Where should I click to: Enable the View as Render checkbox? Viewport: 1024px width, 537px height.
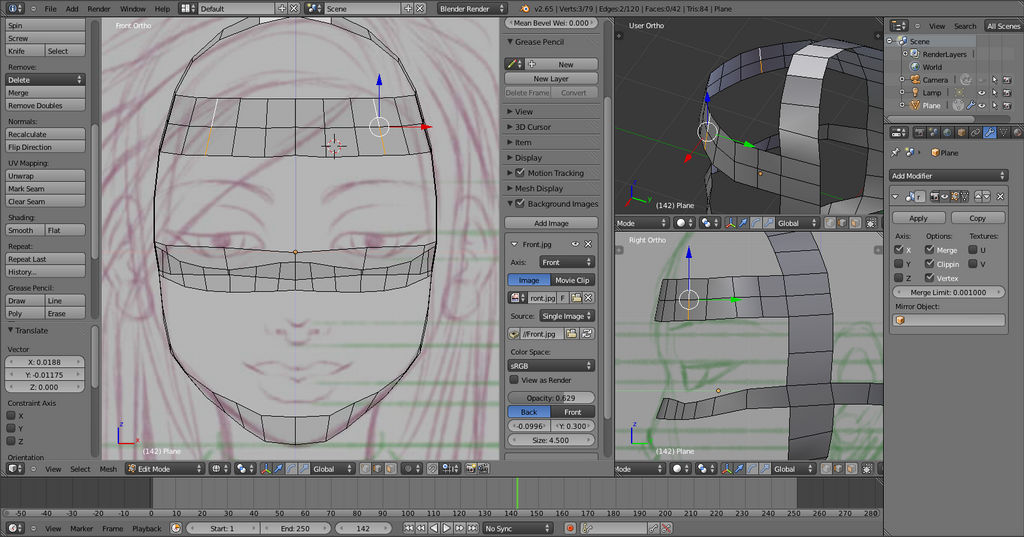514,380
